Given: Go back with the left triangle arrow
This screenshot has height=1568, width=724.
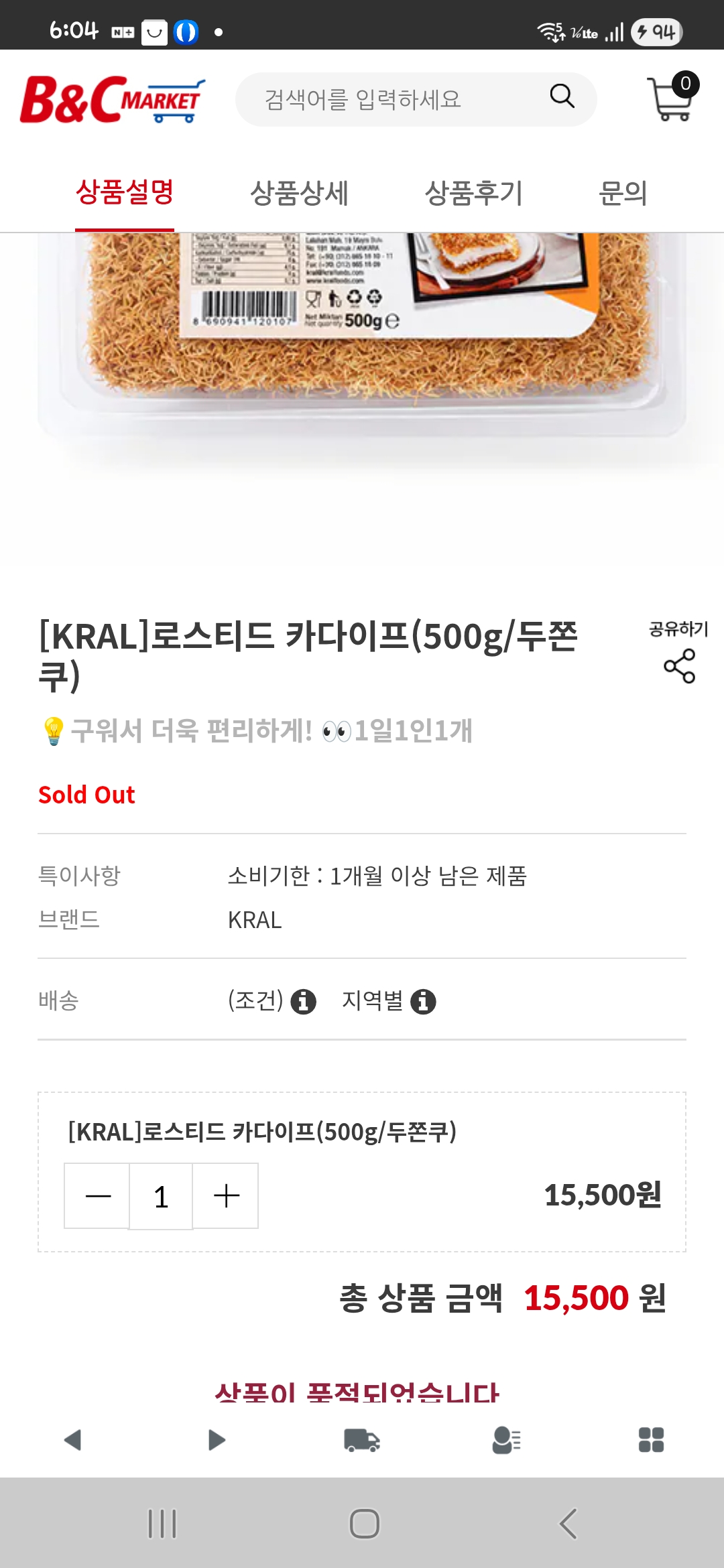Looking at the screenshot, I should coord(72,1439).
